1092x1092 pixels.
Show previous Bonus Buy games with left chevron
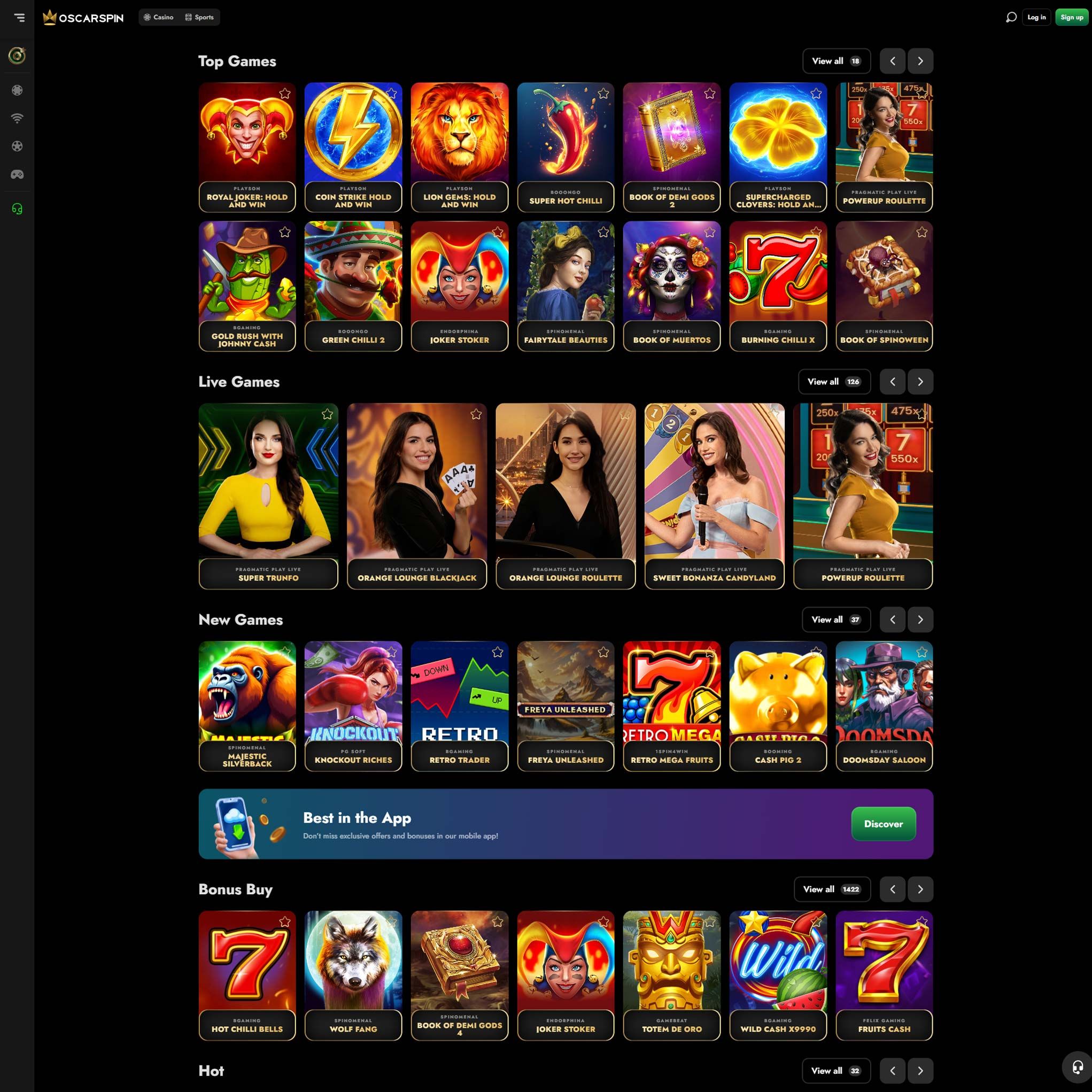[893, 889]
